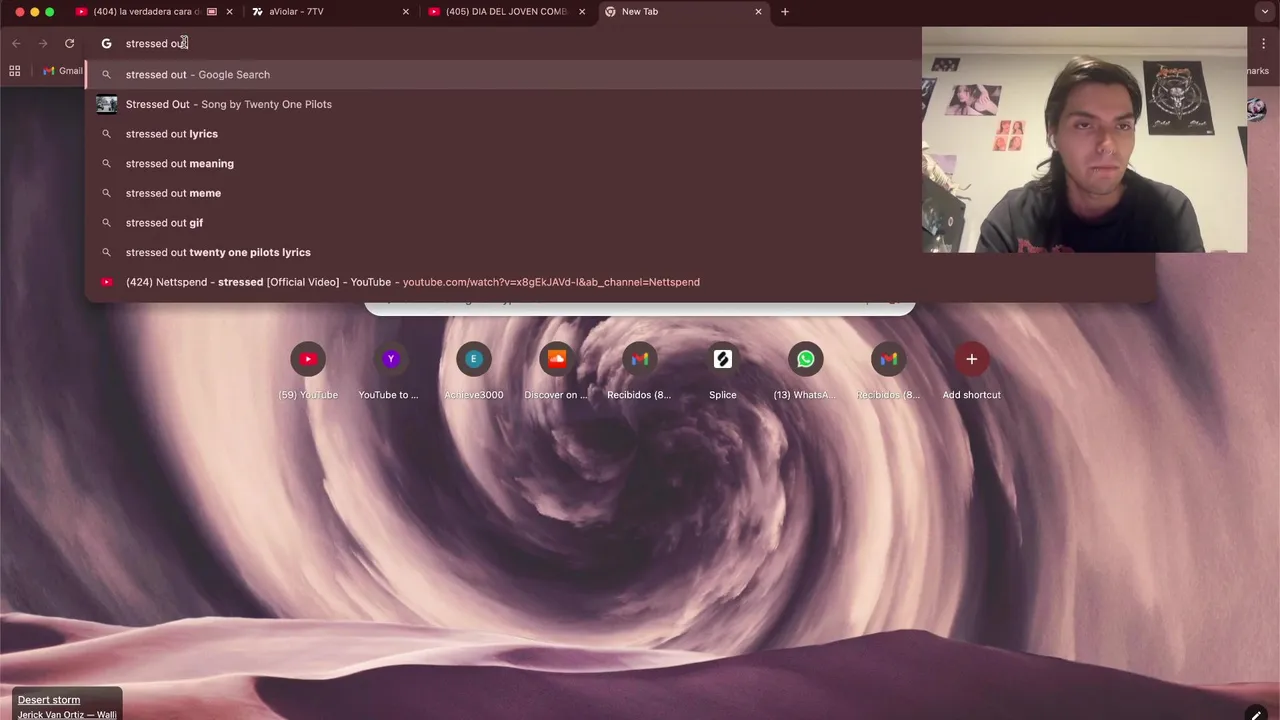Open the 'Recibidos (8...' Gmail shortcut beside Splice
1280x720 pixels.
[639, 371]
